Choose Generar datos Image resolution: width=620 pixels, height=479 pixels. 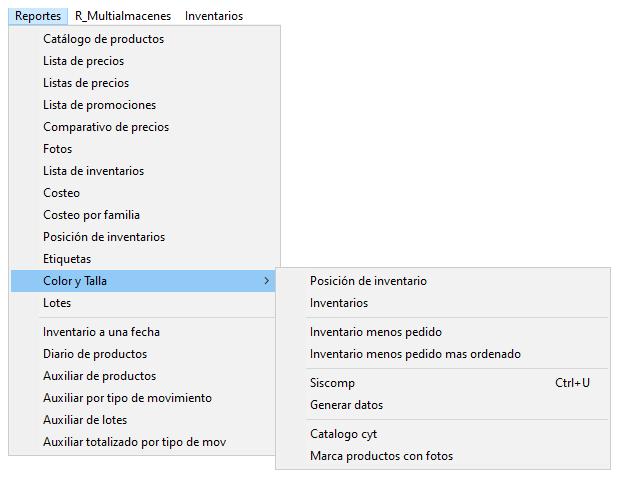[x=443, y=405]
